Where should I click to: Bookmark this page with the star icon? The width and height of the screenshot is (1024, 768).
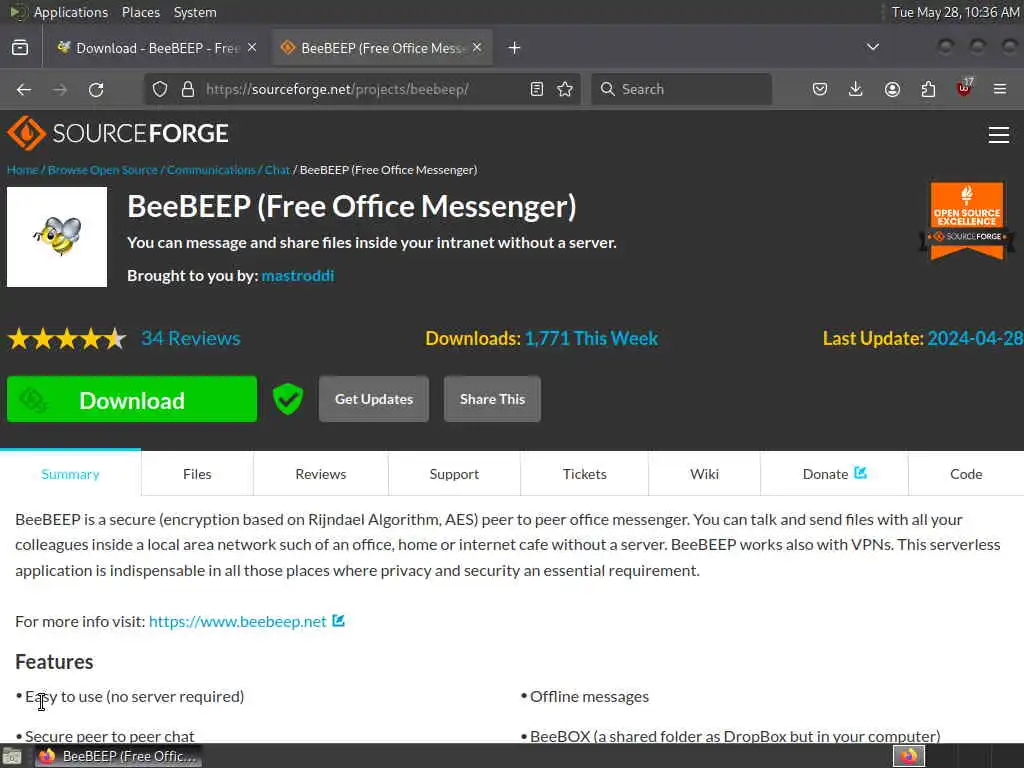click(566, 89)
